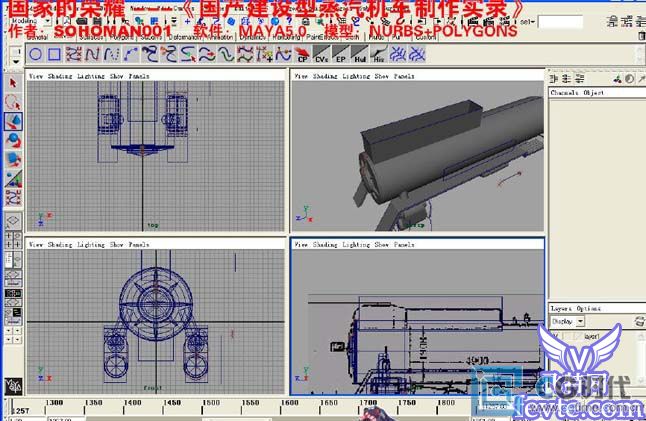This screenshot has height=421, width=646.
Task: Open Lighting menu in perspective panel
Action: tap(356, 76)
